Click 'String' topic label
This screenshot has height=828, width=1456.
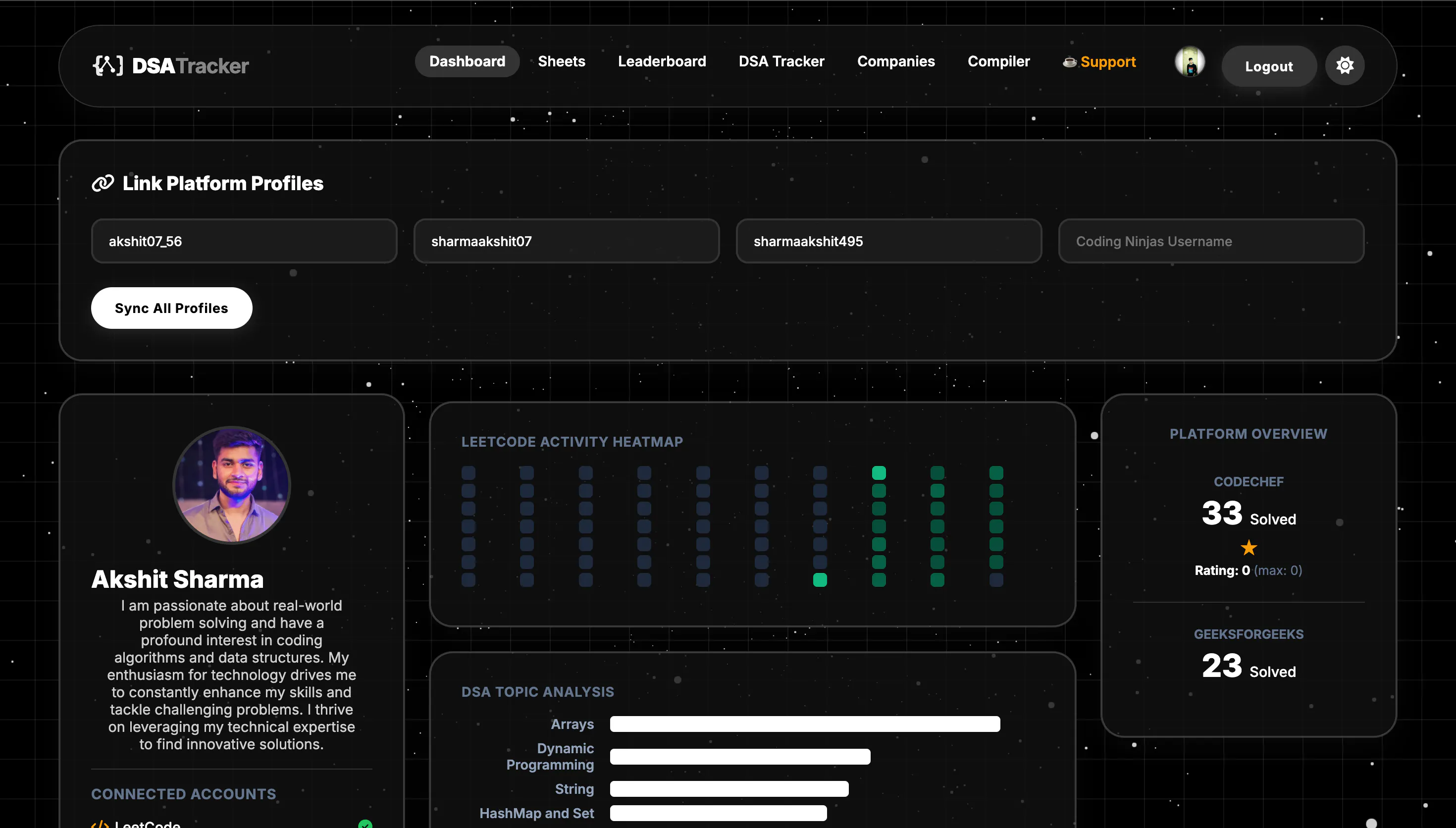tap(574, 789)
